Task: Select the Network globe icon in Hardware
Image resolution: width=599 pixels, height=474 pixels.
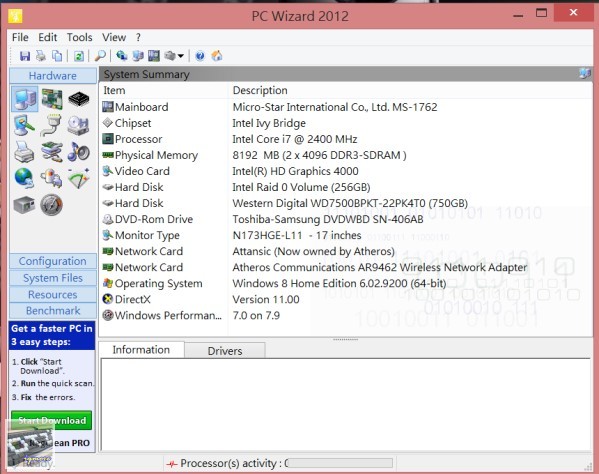Action: click(x=24, y=178)
